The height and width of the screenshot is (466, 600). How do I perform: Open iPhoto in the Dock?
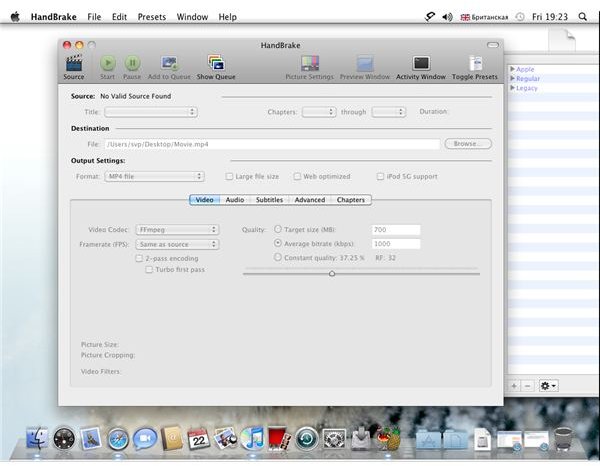pyautogui.click(x=225, y=438)
